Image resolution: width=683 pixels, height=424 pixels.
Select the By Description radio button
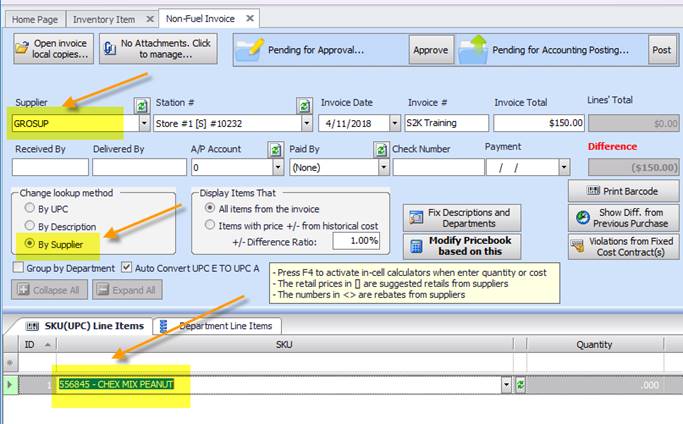click(x=30, y=225)
